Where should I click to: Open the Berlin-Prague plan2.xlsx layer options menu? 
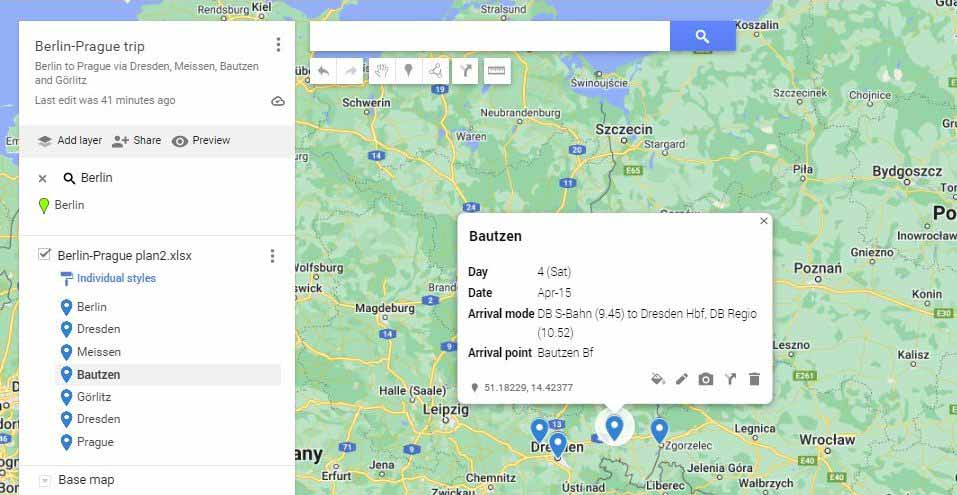(x=272, y=256)
